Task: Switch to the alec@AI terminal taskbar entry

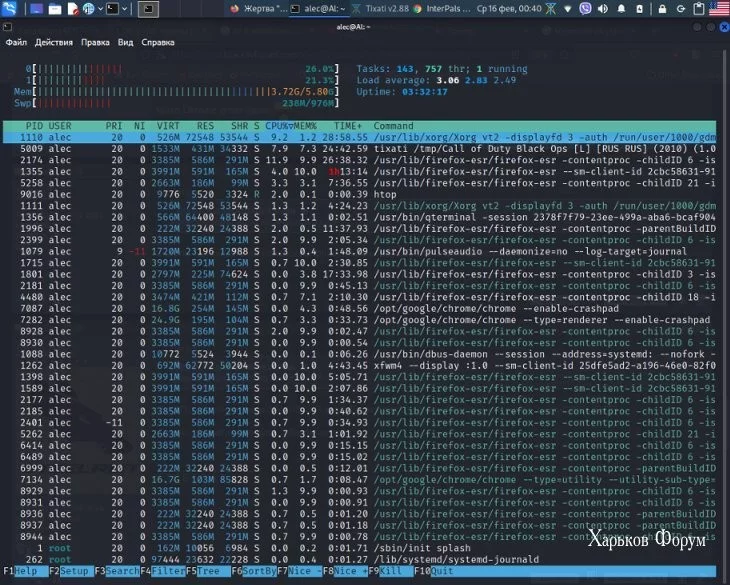Action: [x=318, y=8]
